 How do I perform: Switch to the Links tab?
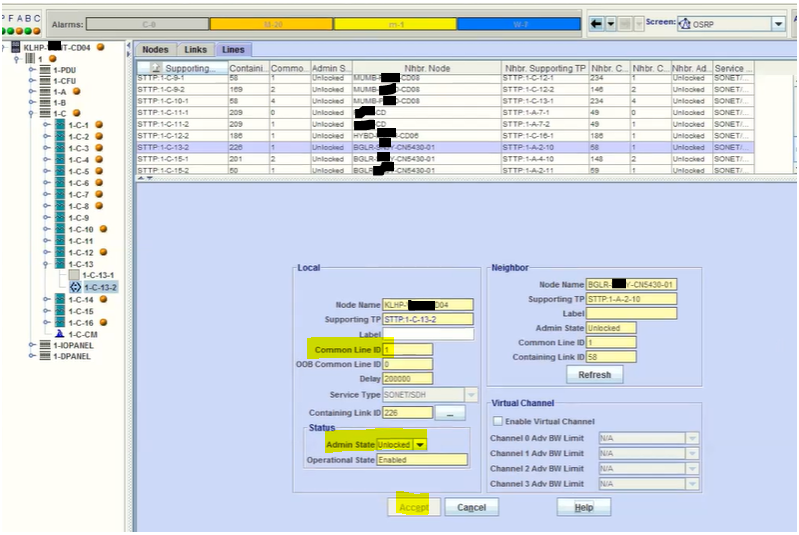pyautogui.click(x=196, y=49)
